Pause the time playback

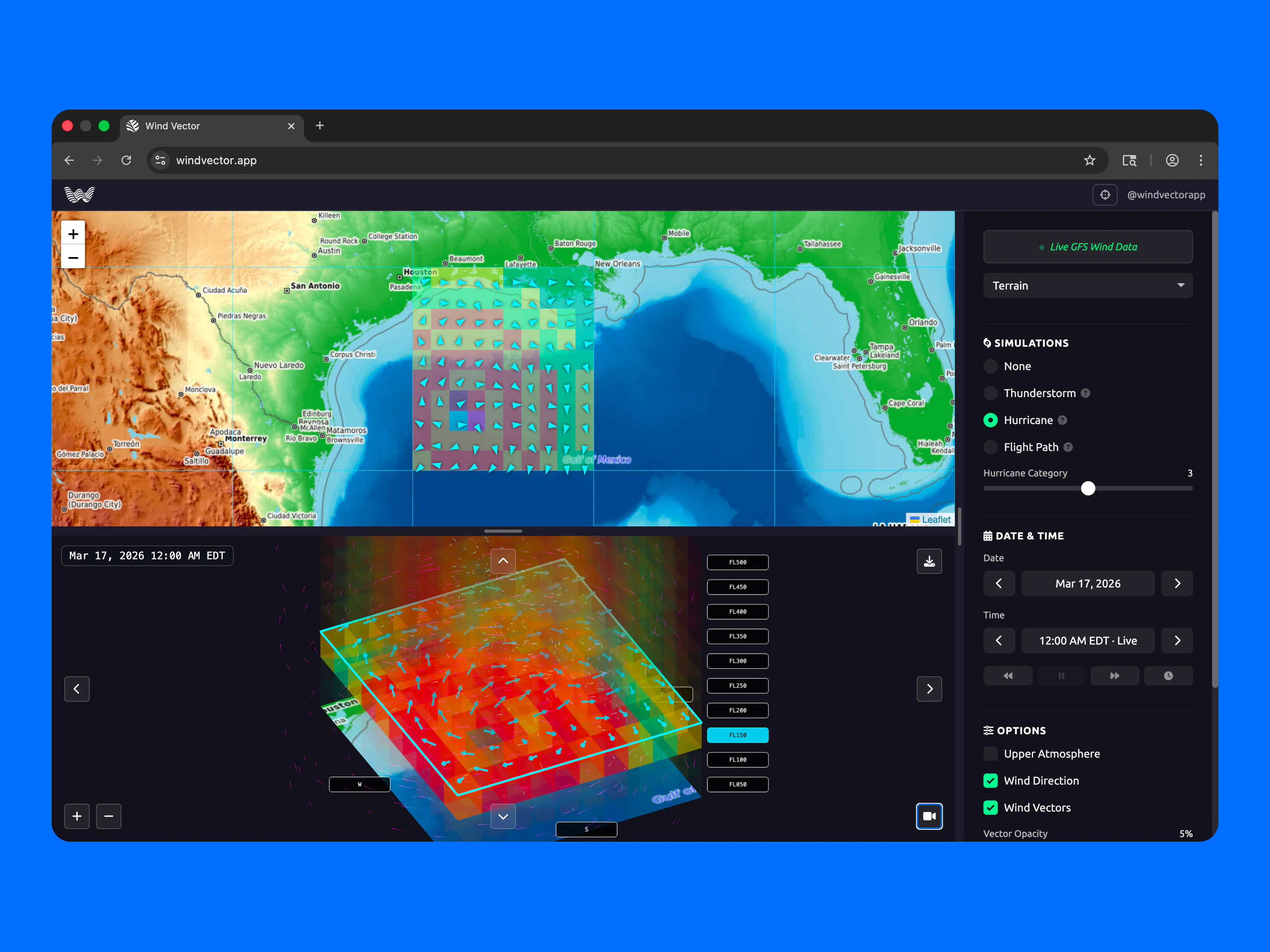pyautogui.click(x=1061, y=676)
